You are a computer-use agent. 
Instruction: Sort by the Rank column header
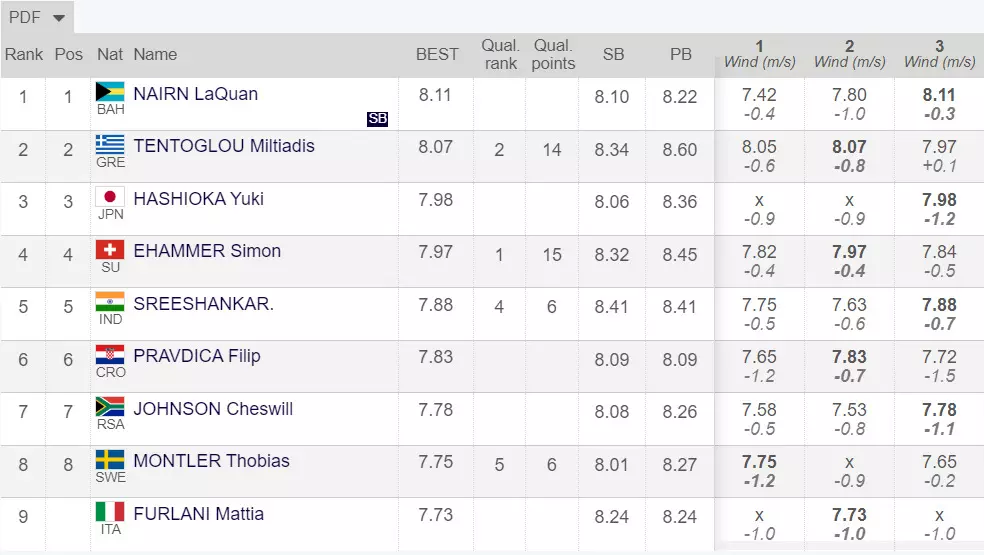coord(24,55)
